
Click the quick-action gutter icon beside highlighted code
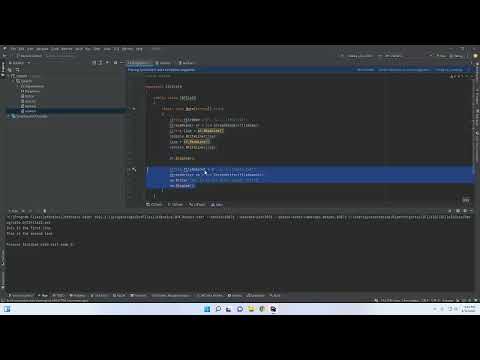tap(134, 170)
